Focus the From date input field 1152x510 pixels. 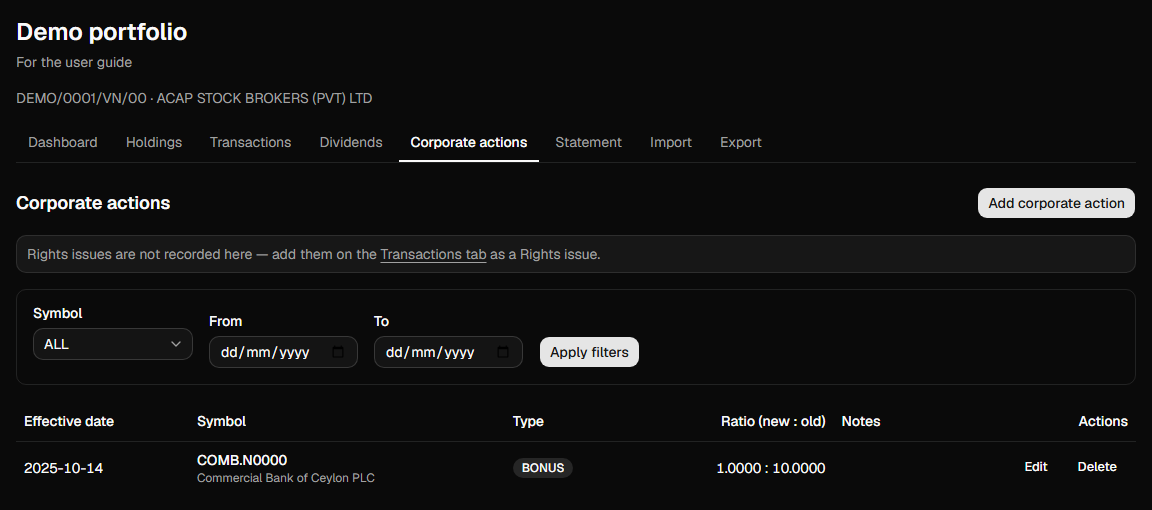tap(284, 352)
